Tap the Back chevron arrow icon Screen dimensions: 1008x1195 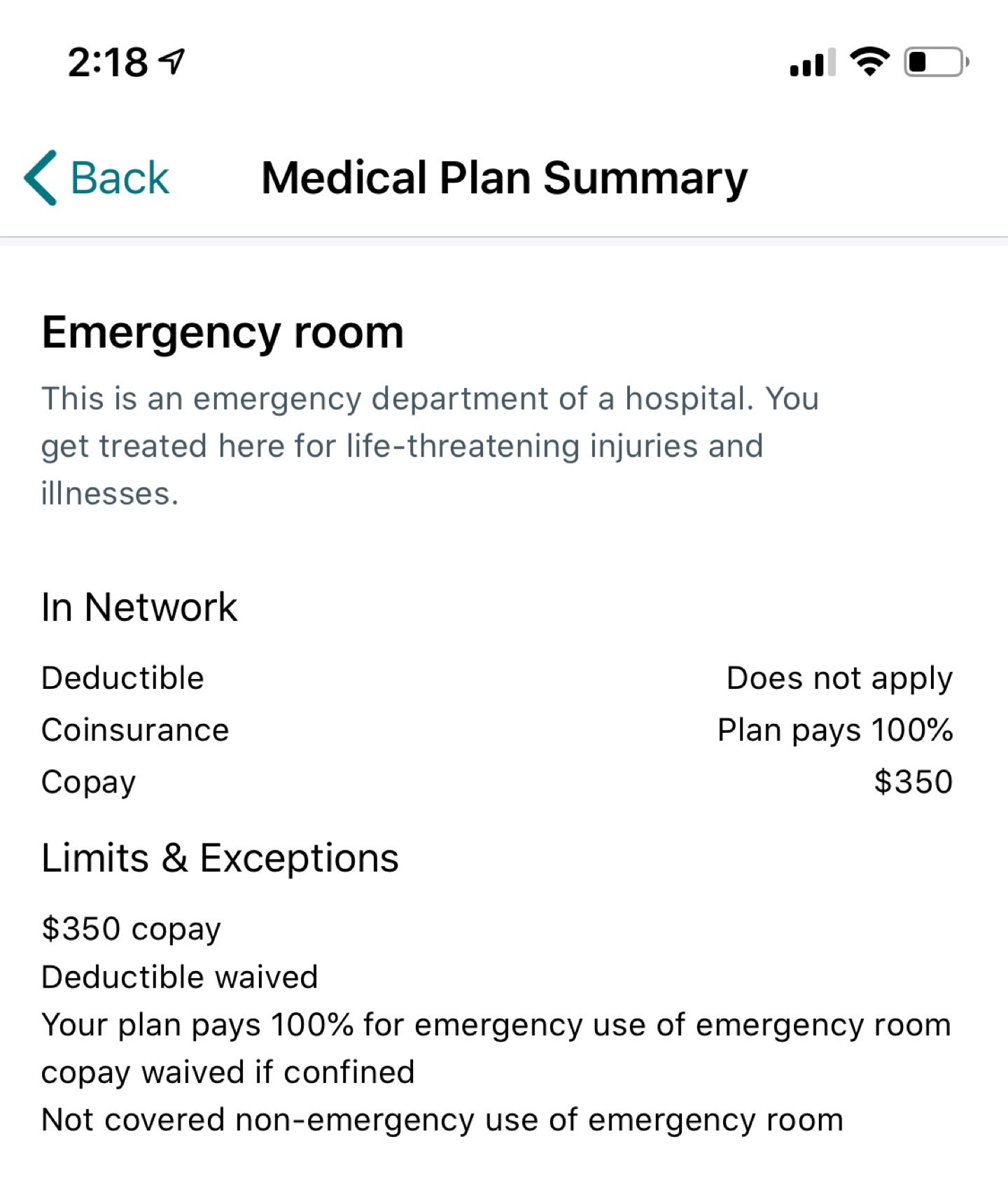(41, 178)
